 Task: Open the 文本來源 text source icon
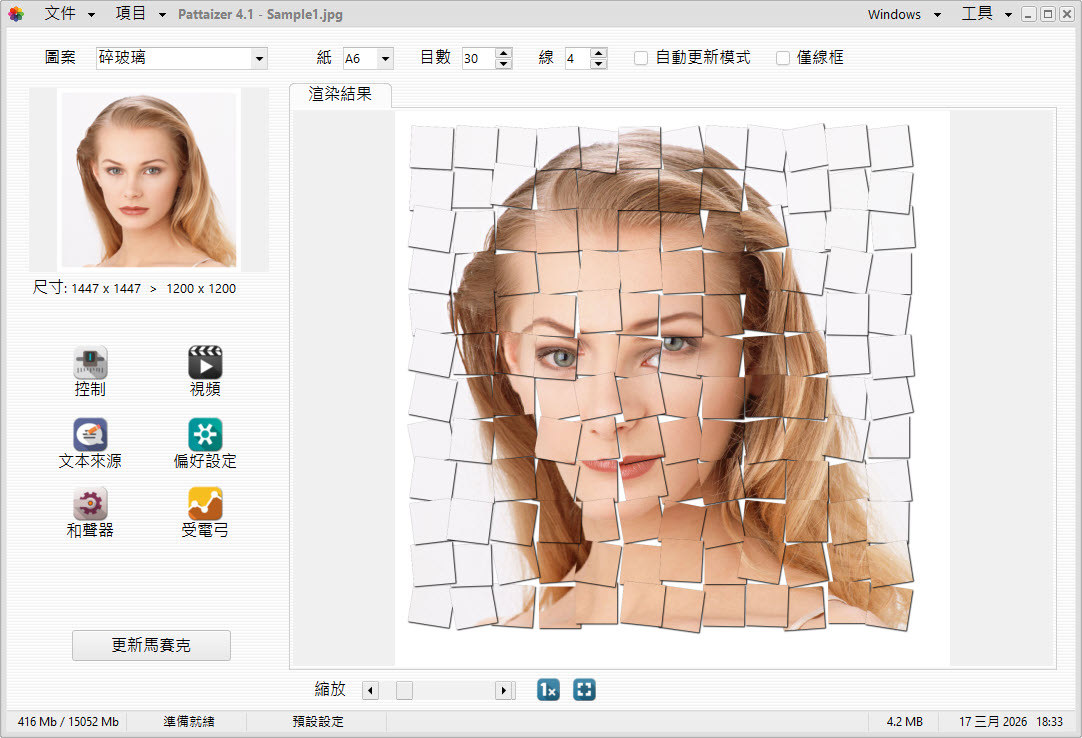(90, 435)
